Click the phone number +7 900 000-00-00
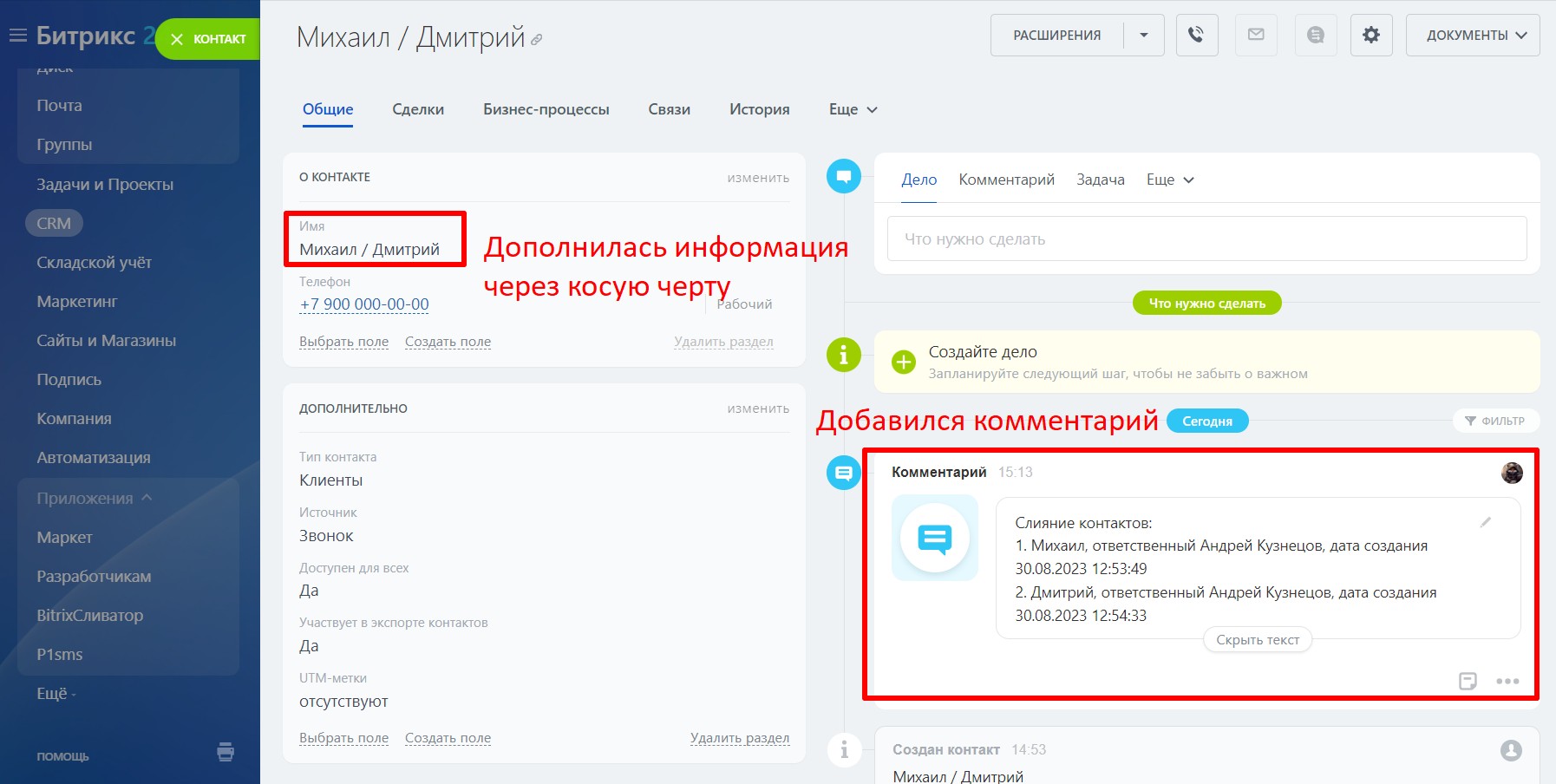Viewport: 1556px width, 784px height. (x=364, y=304)
